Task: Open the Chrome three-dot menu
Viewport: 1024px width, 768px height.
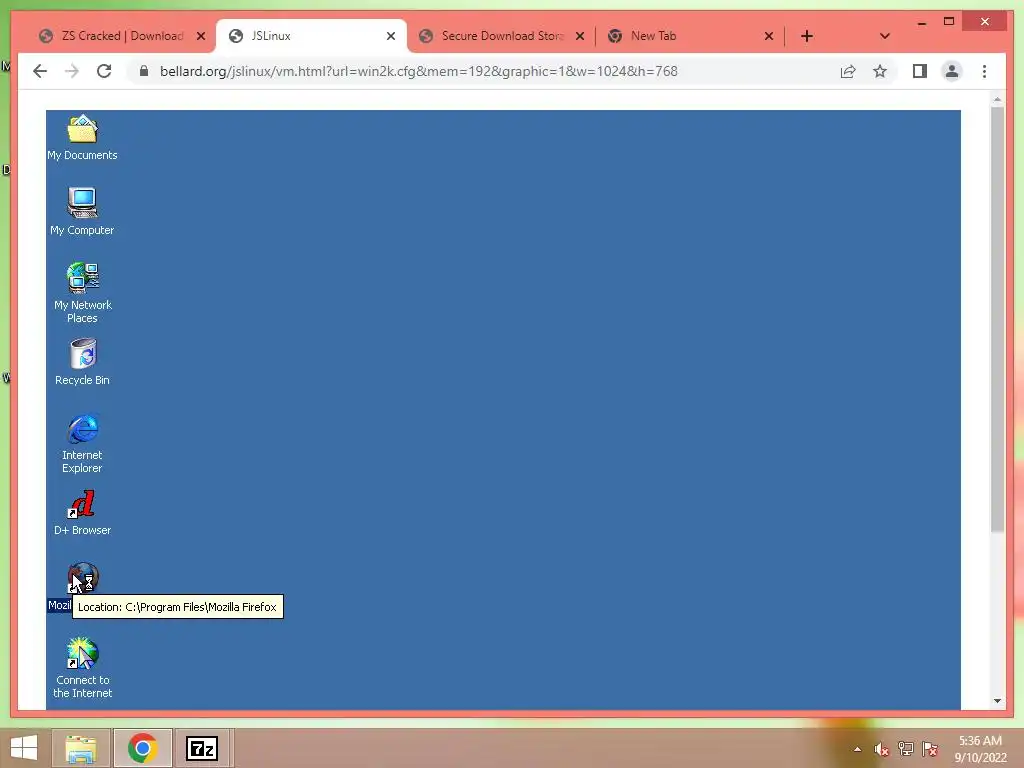Action: click(x=984, y=71)
